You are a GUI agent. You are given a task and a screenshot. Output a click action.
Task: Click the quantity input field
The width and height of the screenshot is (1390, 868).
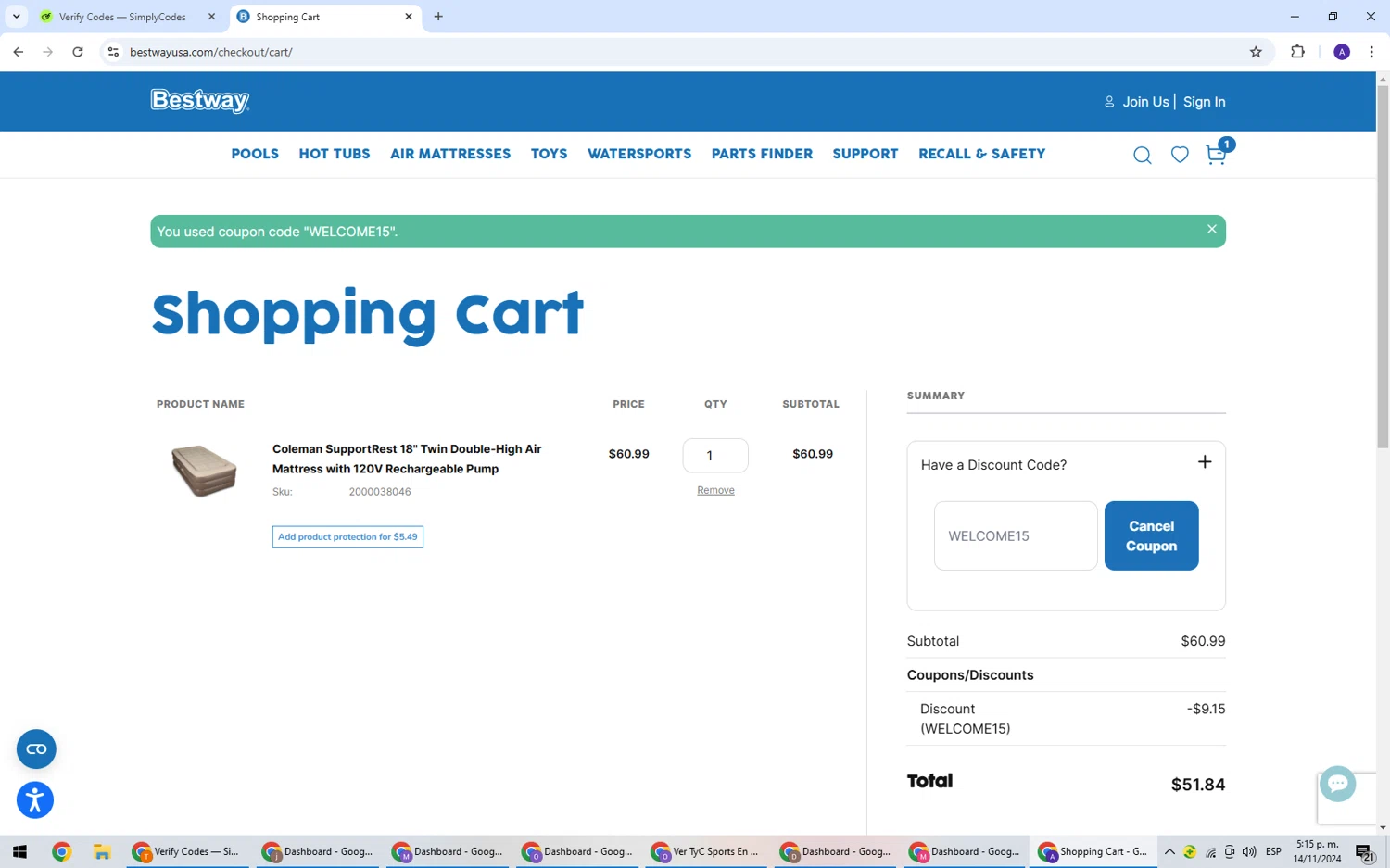click(x=715, y=455)
